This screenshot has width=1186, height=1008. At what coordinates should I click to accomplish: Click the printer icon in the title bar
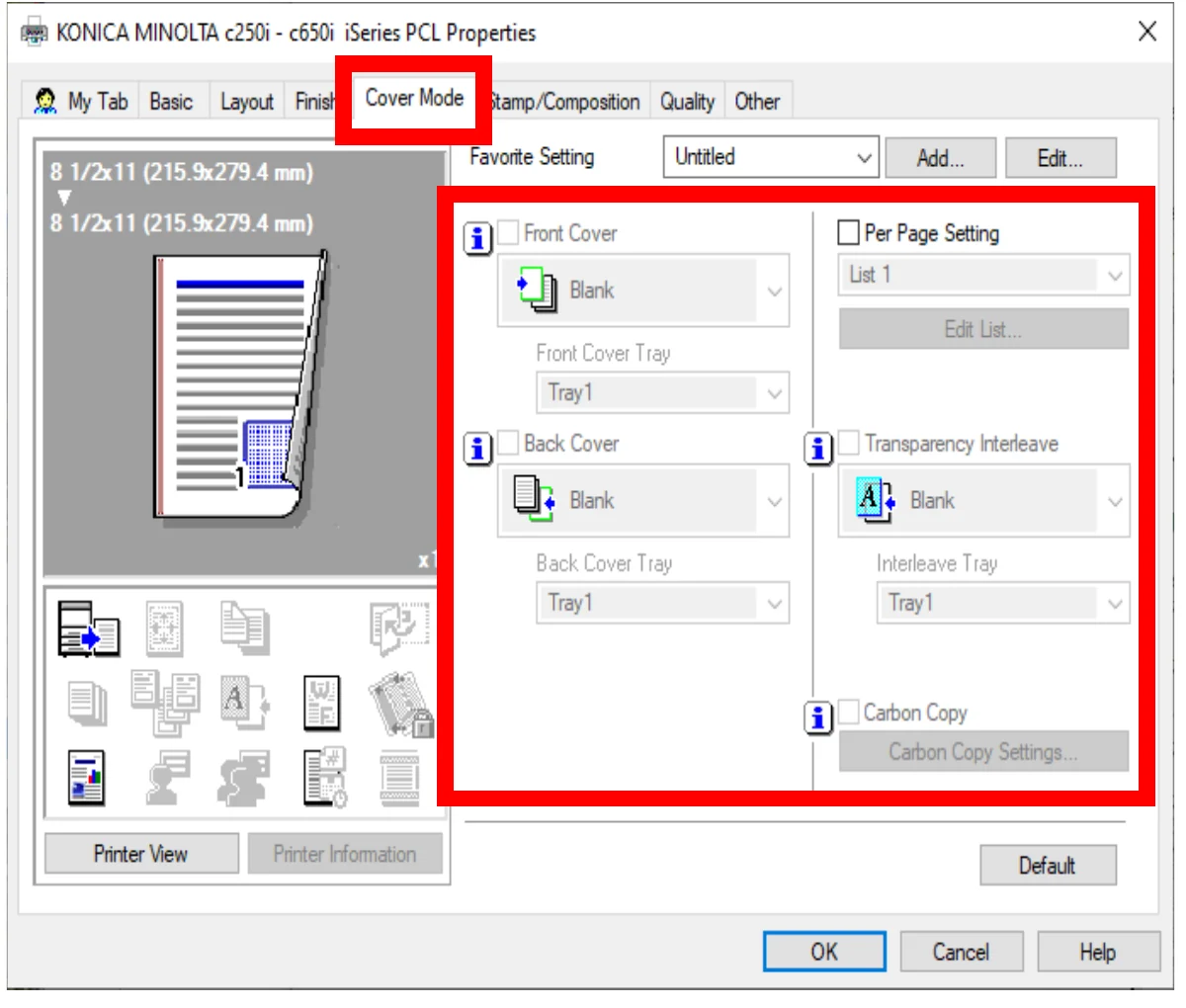[35, 33]
